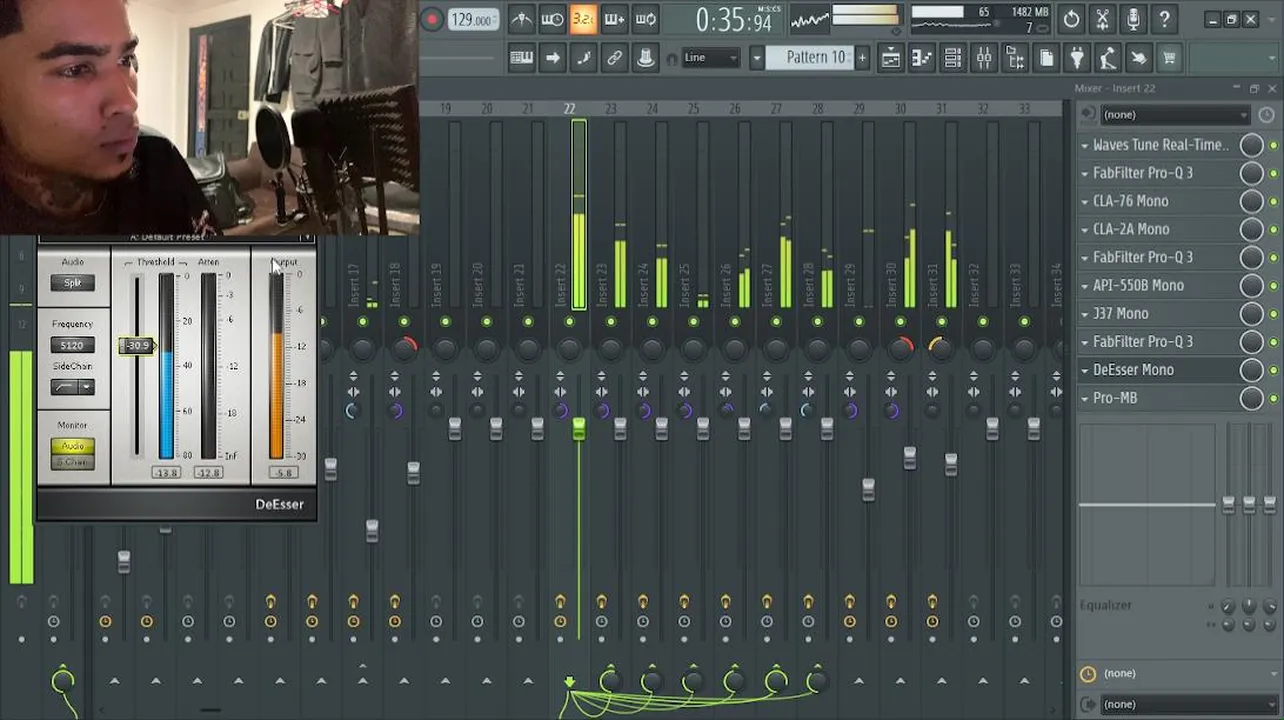Select CLA-2A Mono in effect list
Screen dimensions: 1284x720
point(1130,229)
